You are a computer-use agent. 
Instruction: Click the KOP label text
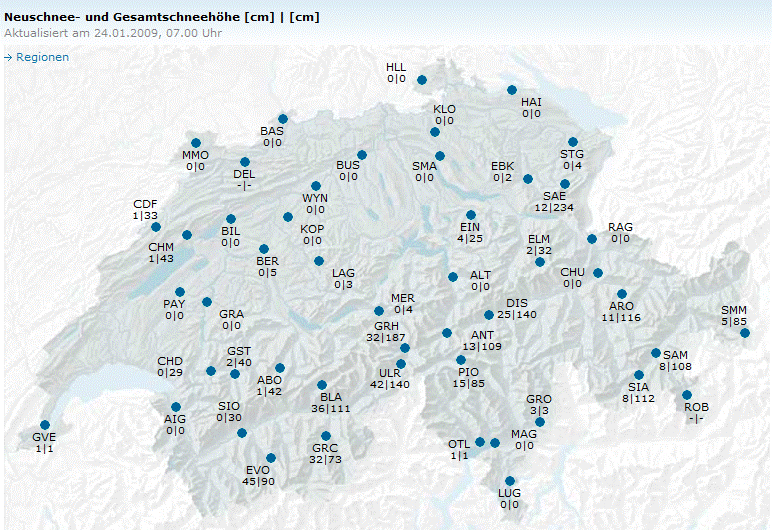tap(312, 230)
